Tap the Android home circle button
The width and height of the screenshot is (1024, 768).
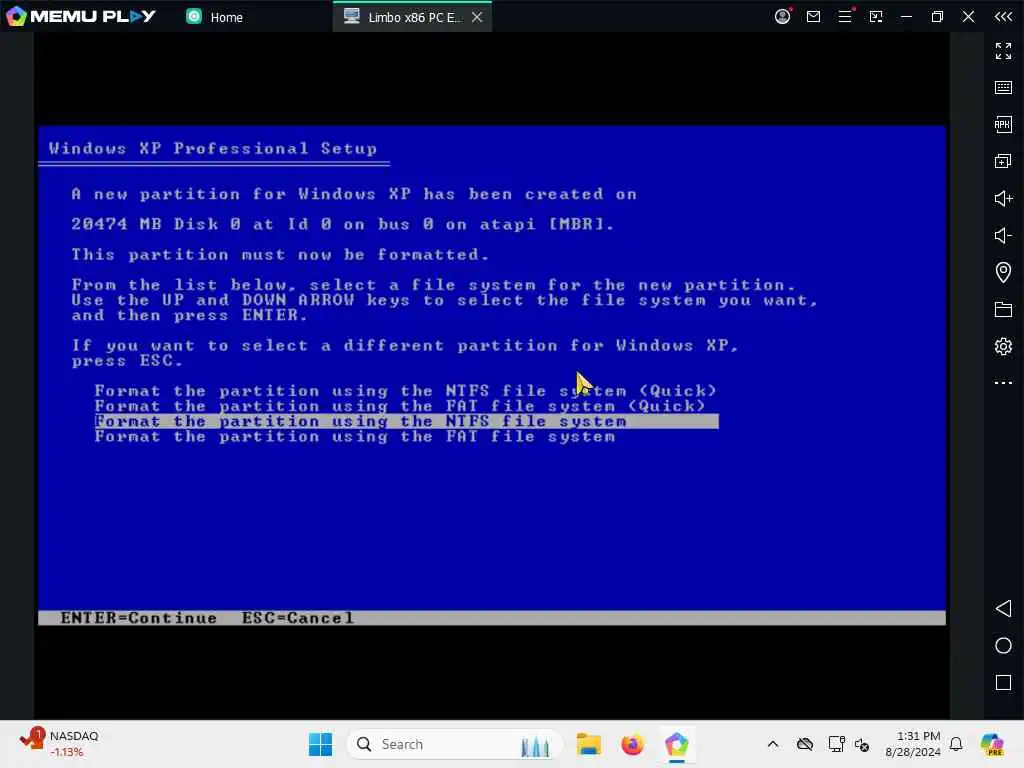coord(1003,646)
